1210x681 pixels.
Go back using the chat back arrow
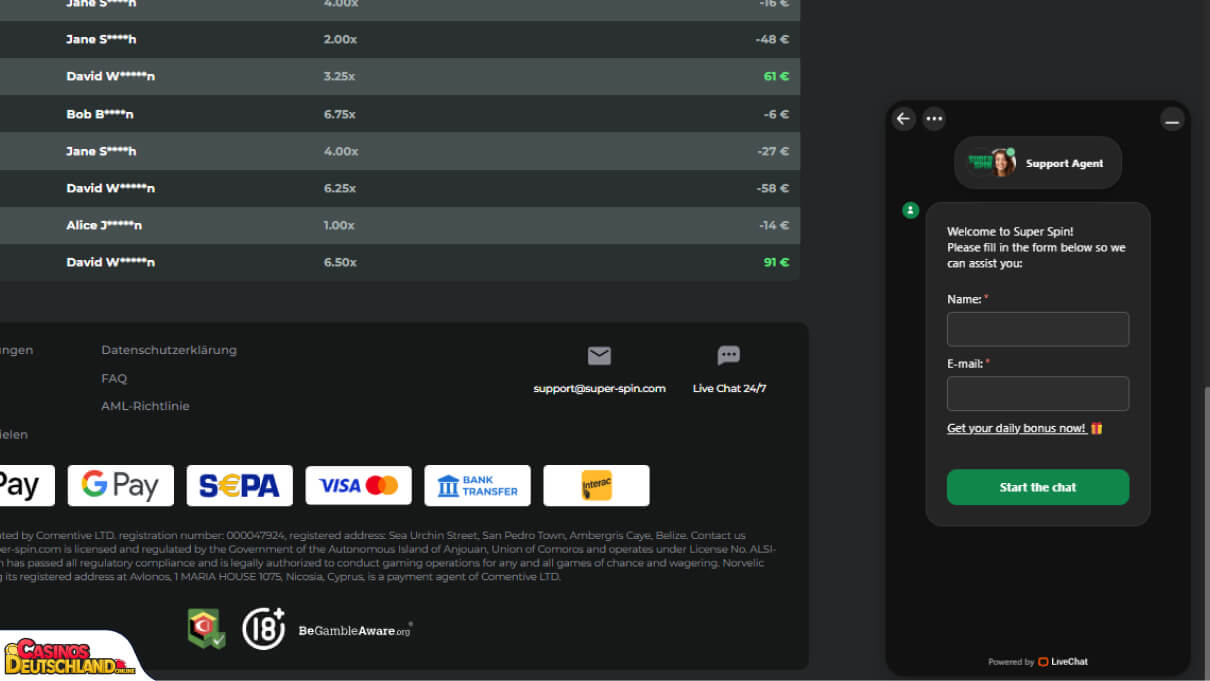click(x=904, y=119)
